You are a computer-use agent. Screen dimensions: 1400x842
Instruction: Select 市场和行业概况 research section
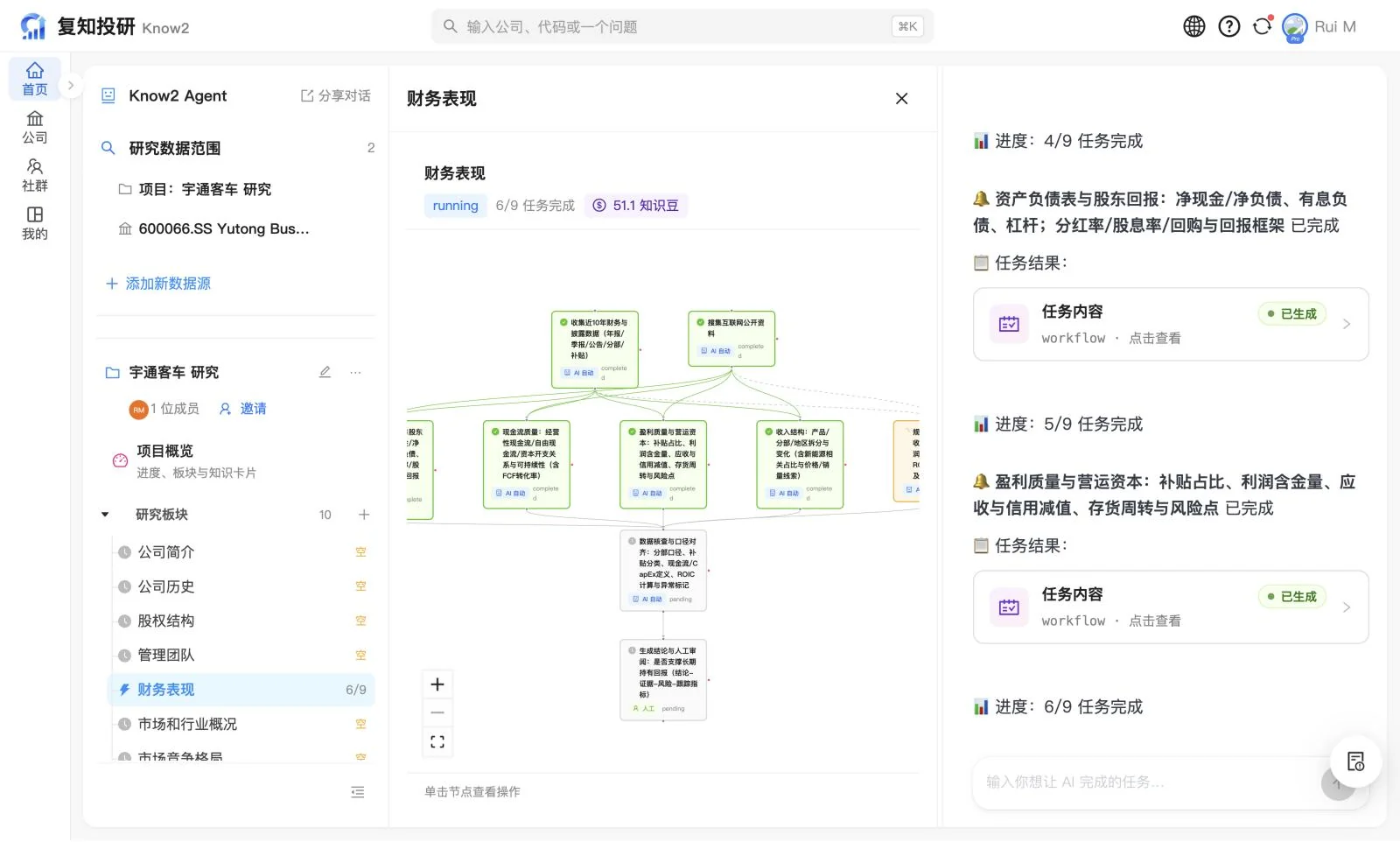[241, 725]
